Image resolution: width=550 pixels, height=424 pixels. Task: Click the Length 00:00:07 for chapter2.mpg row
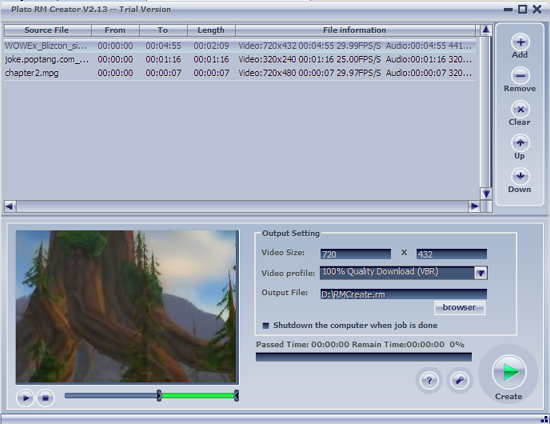(x=212, y=73)
